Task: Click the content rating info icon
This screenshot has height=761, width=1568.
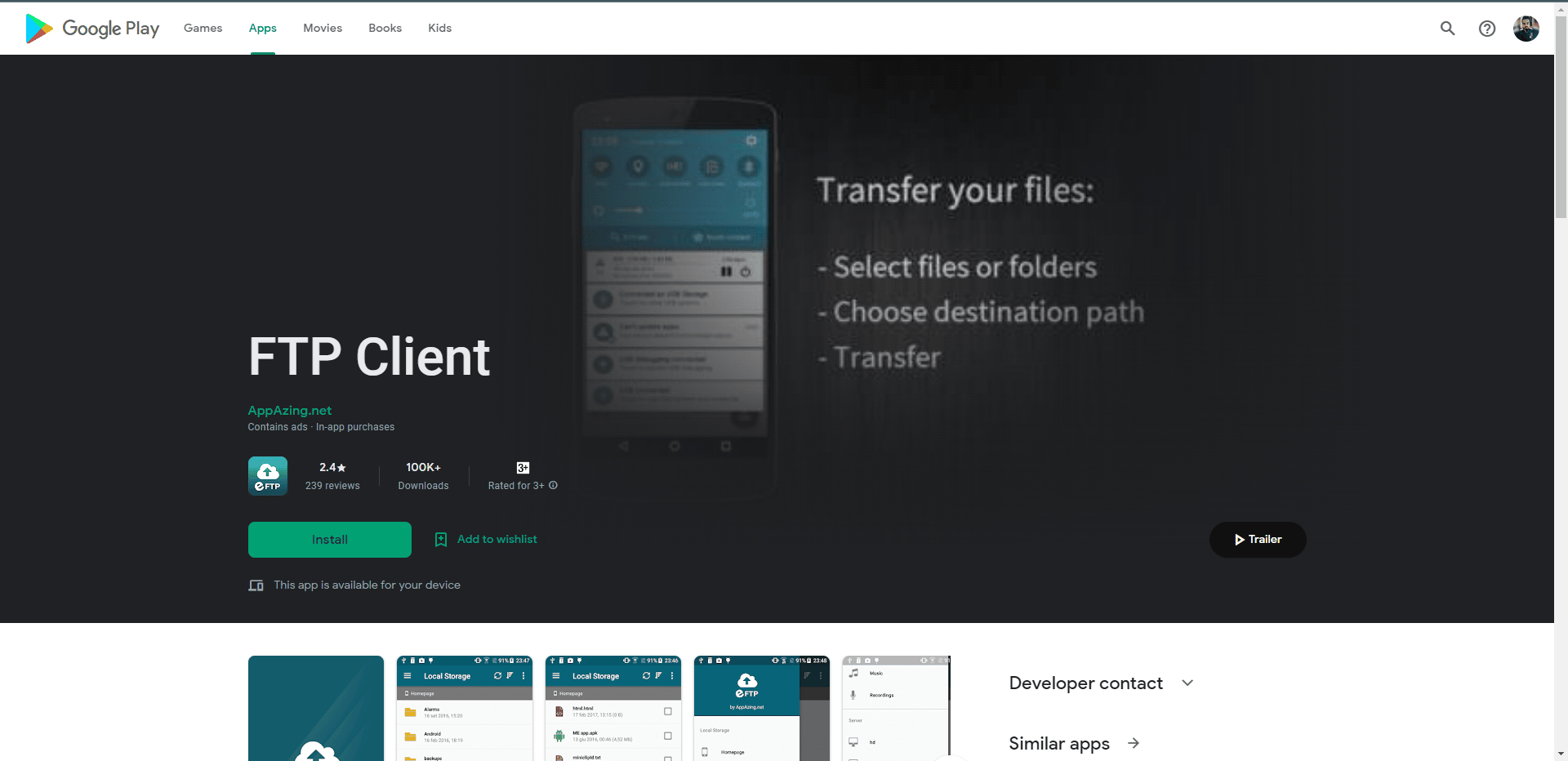Action: click(x=554, y=485)
